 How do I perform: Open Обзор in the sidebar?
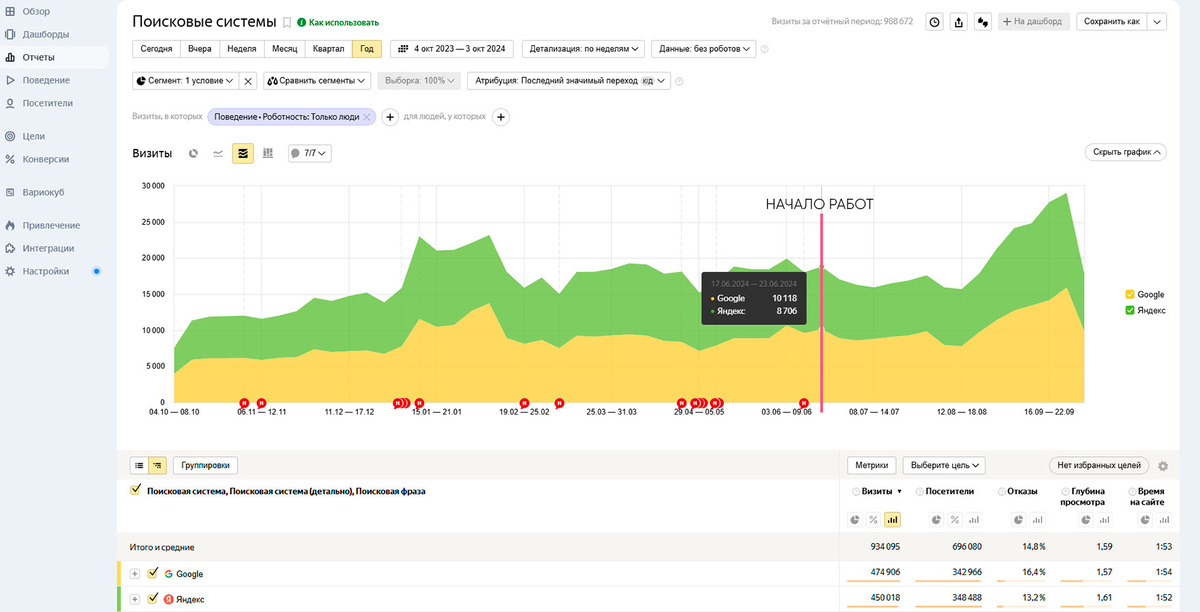click(36, 11)
